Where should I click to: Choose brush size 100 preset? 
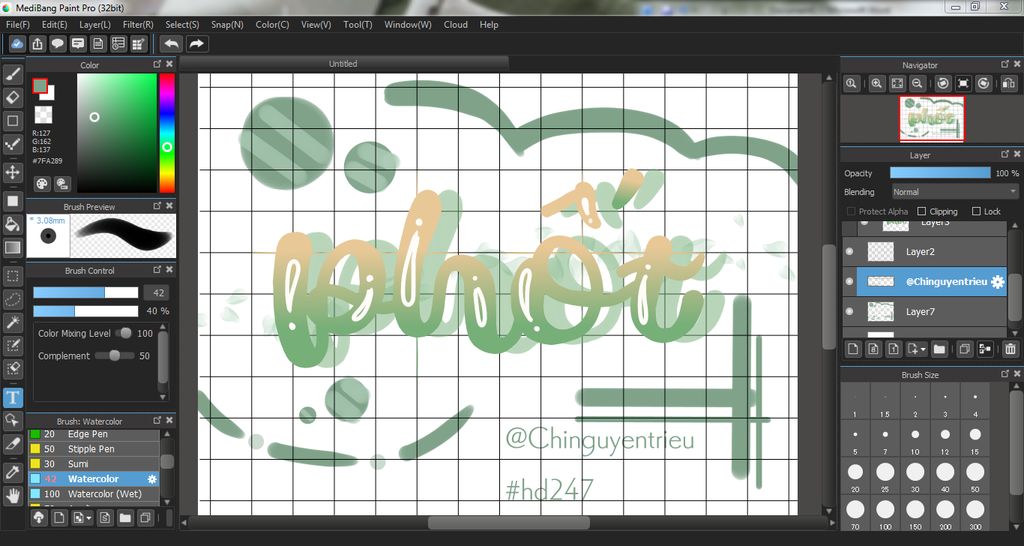(885, 513)
